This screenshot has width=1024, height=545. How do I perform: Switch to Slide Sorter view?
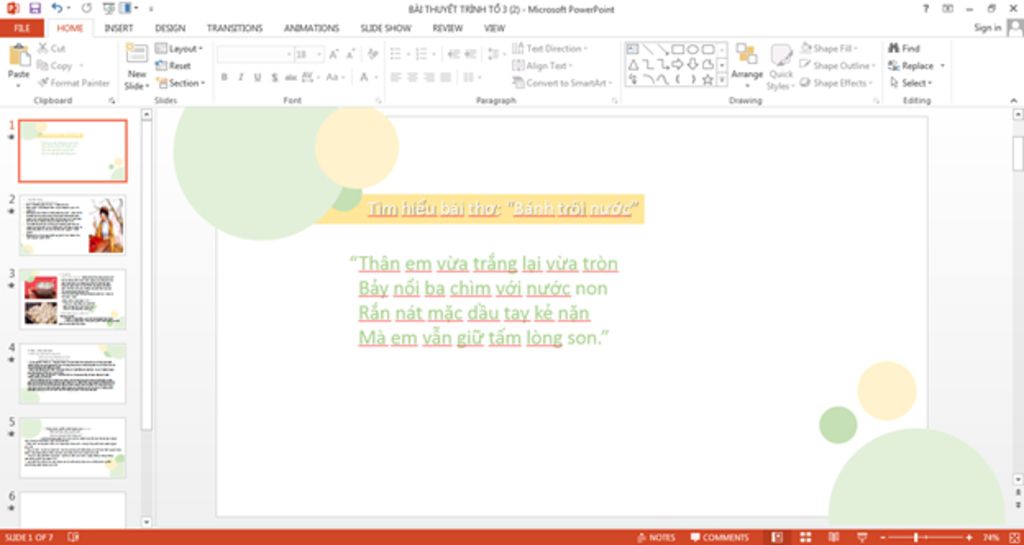pyautogui.click(x=806, y=537)
